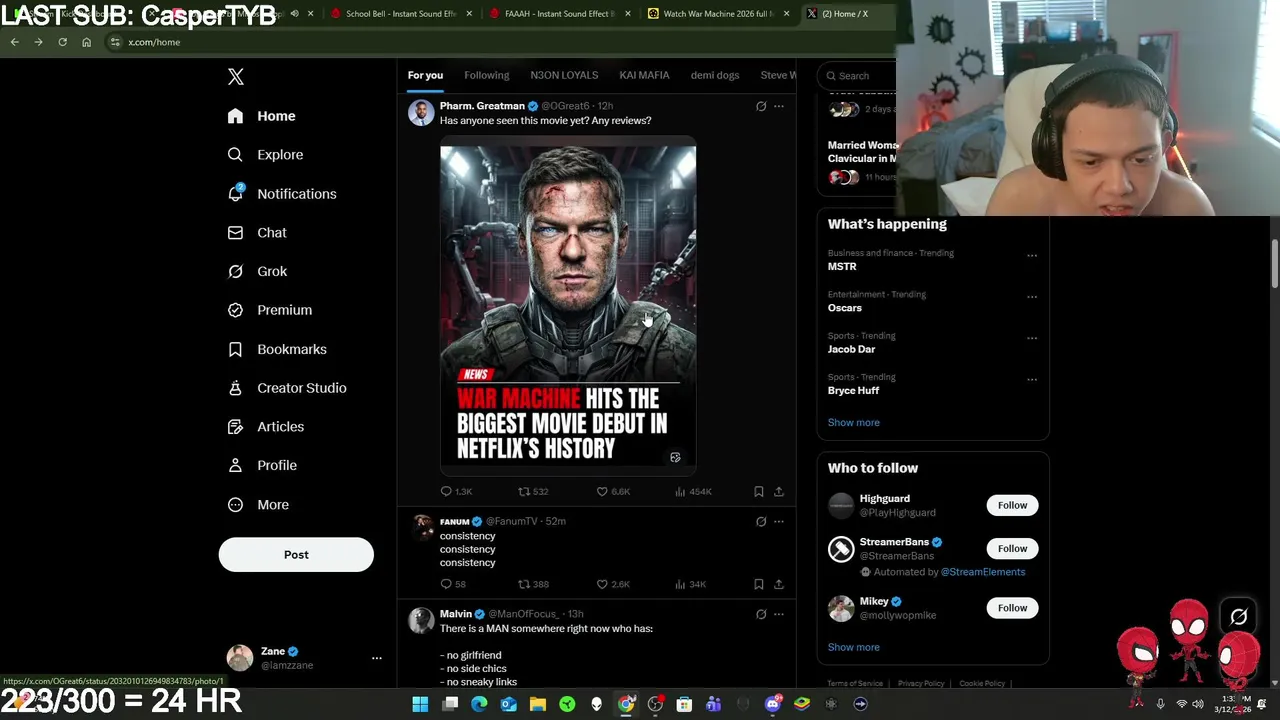
Task: Open options for Bryce Huff trend
Action: [1032, 380]
